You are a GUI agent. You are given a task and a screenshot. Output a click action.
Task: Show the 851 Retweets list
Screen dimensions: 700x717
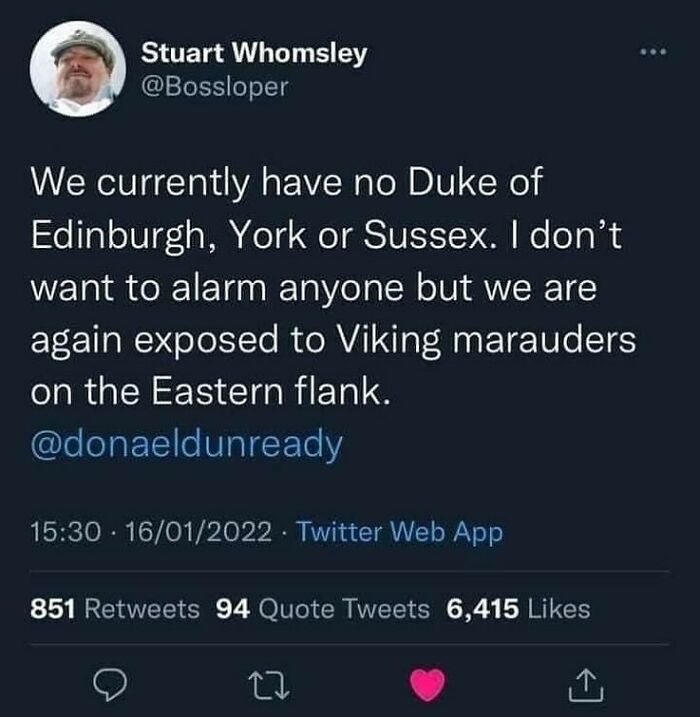coord(115,609)
